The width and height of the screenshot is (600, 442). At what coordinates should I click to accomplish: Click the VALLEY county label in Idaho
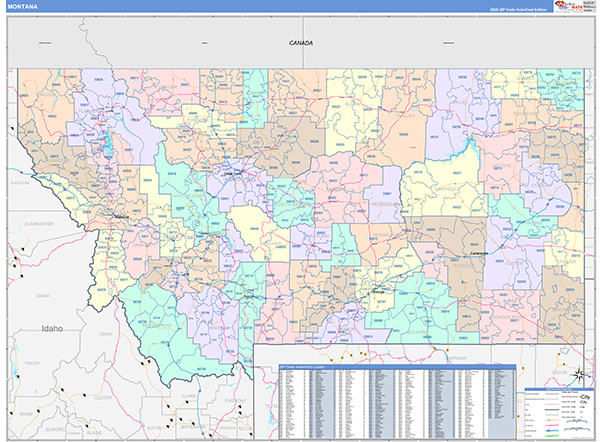32,364
